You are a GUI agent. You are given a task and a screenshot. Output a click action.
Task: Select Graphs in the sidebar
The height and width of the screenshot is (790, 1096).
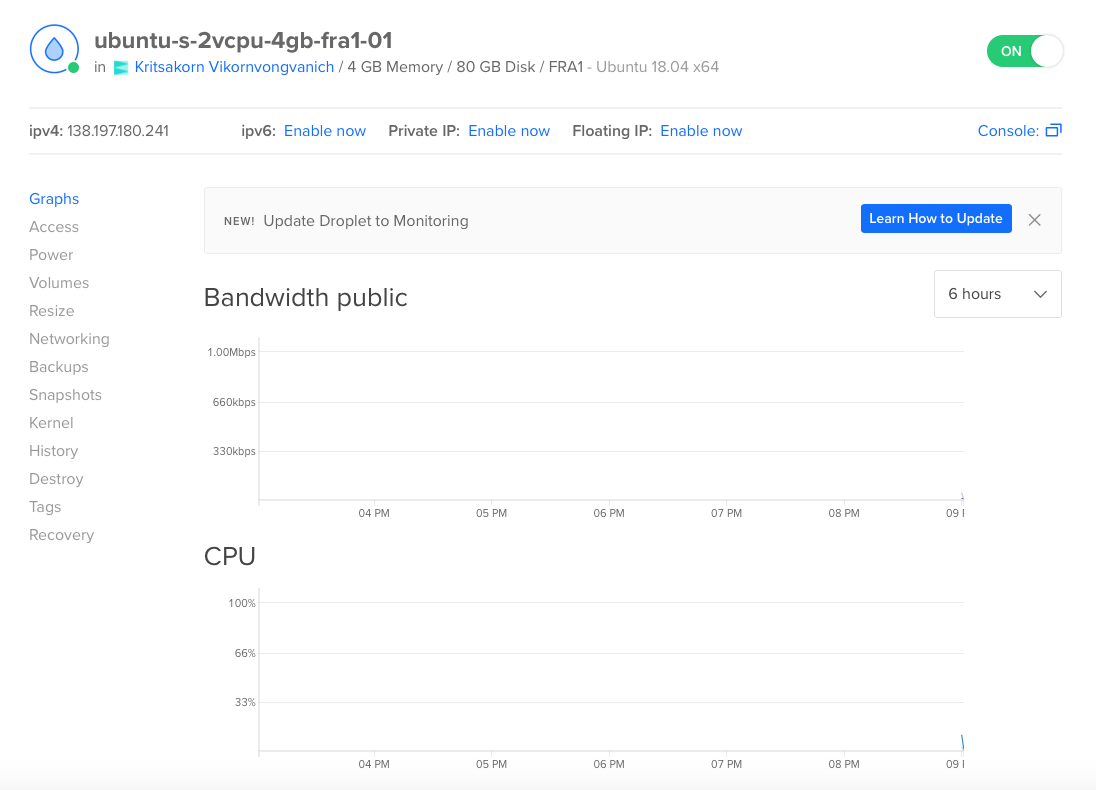54,199
